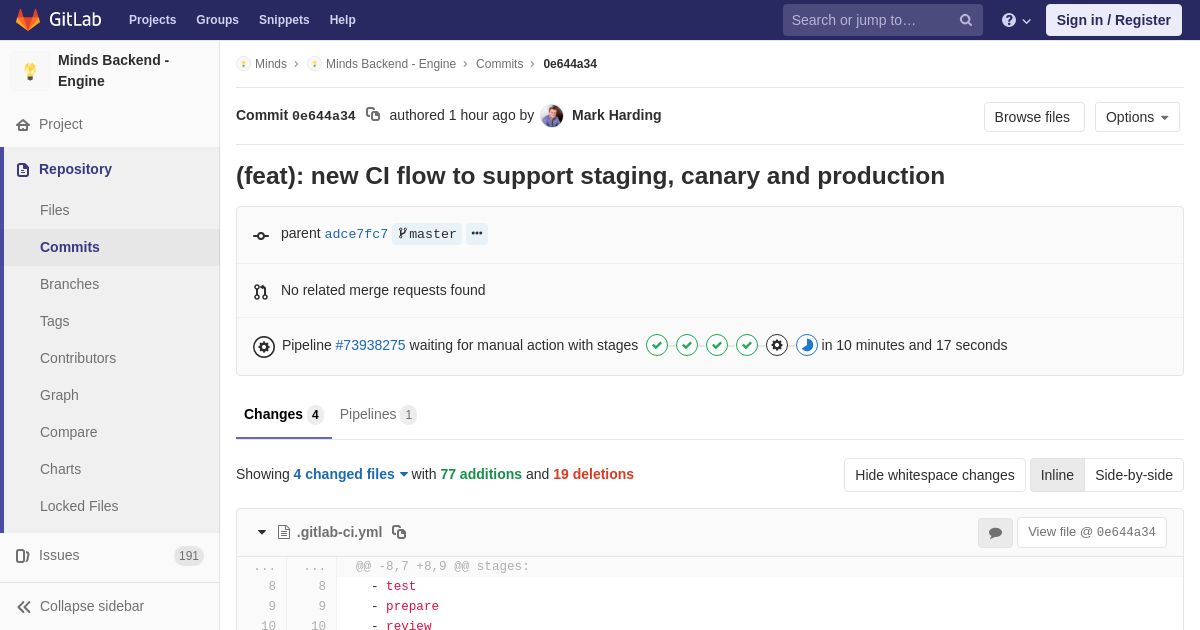The width and height of the screenshot is (1200, 630).
Task: Toggle comments with speech bubble button
Action: tap(995, 533)
